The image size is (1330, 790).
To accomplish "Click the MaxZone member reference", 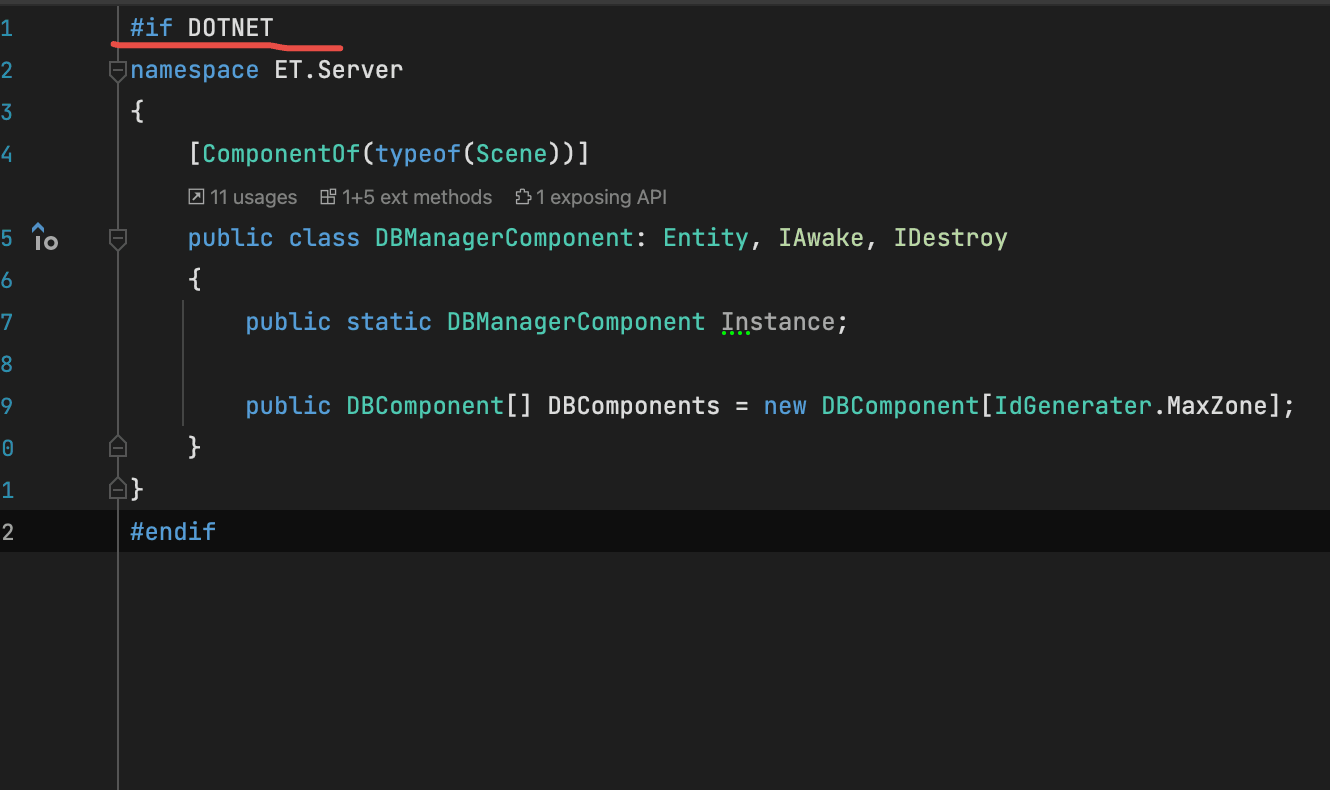I will point(1217,406).
